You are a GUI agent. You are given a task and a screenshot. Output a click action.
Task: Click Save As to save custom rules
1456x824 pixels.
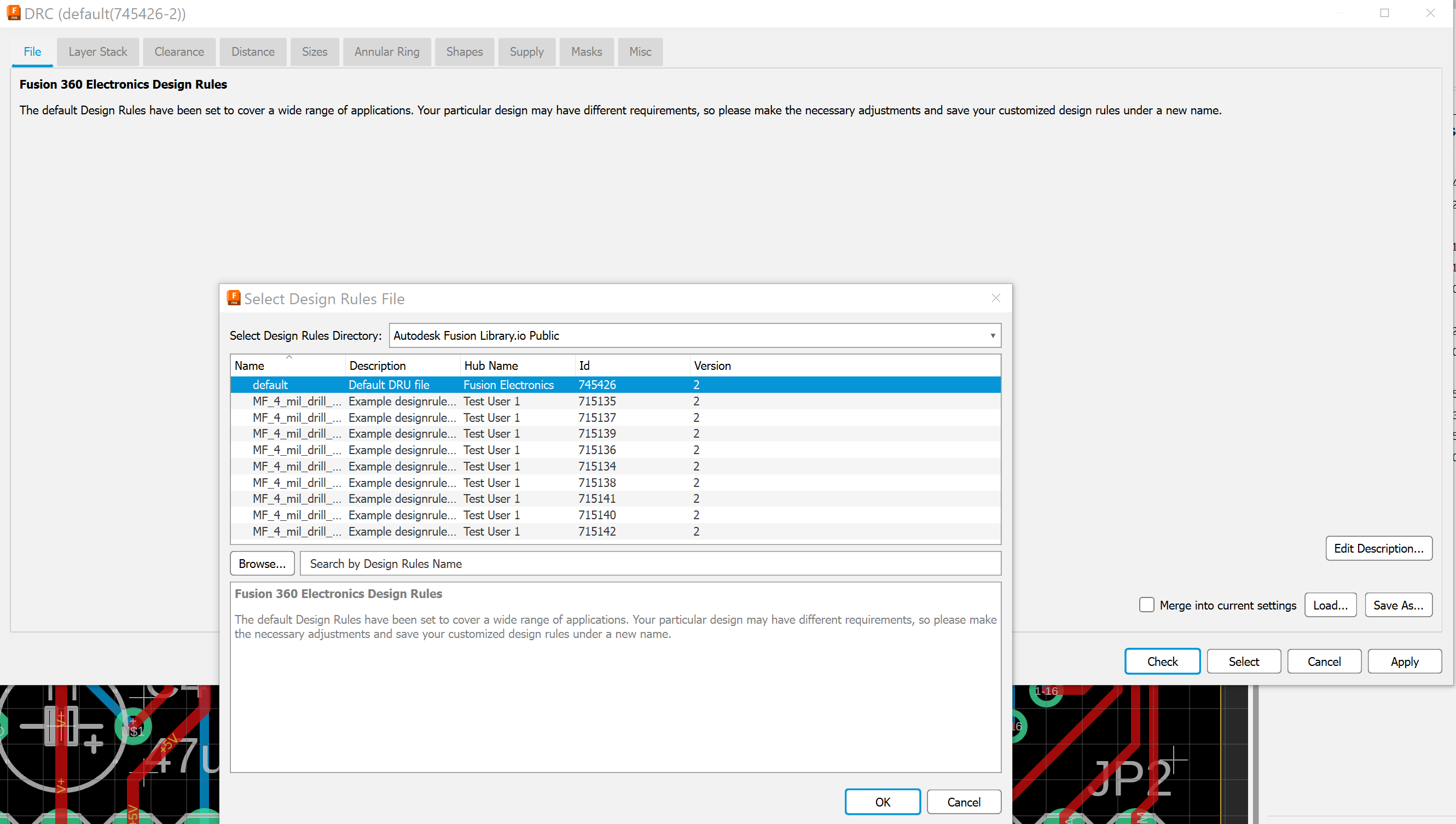(1399, 605)
